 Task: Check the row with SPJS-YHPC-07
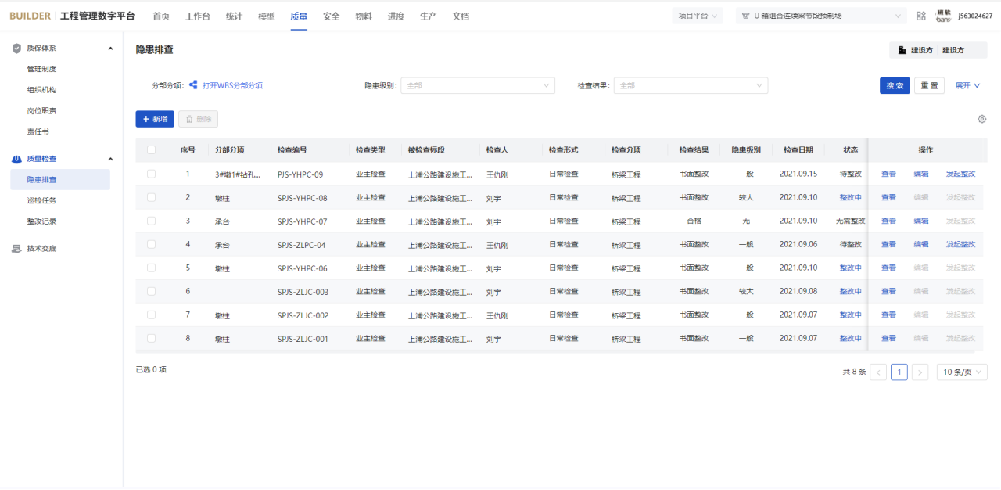click(151, 221)
